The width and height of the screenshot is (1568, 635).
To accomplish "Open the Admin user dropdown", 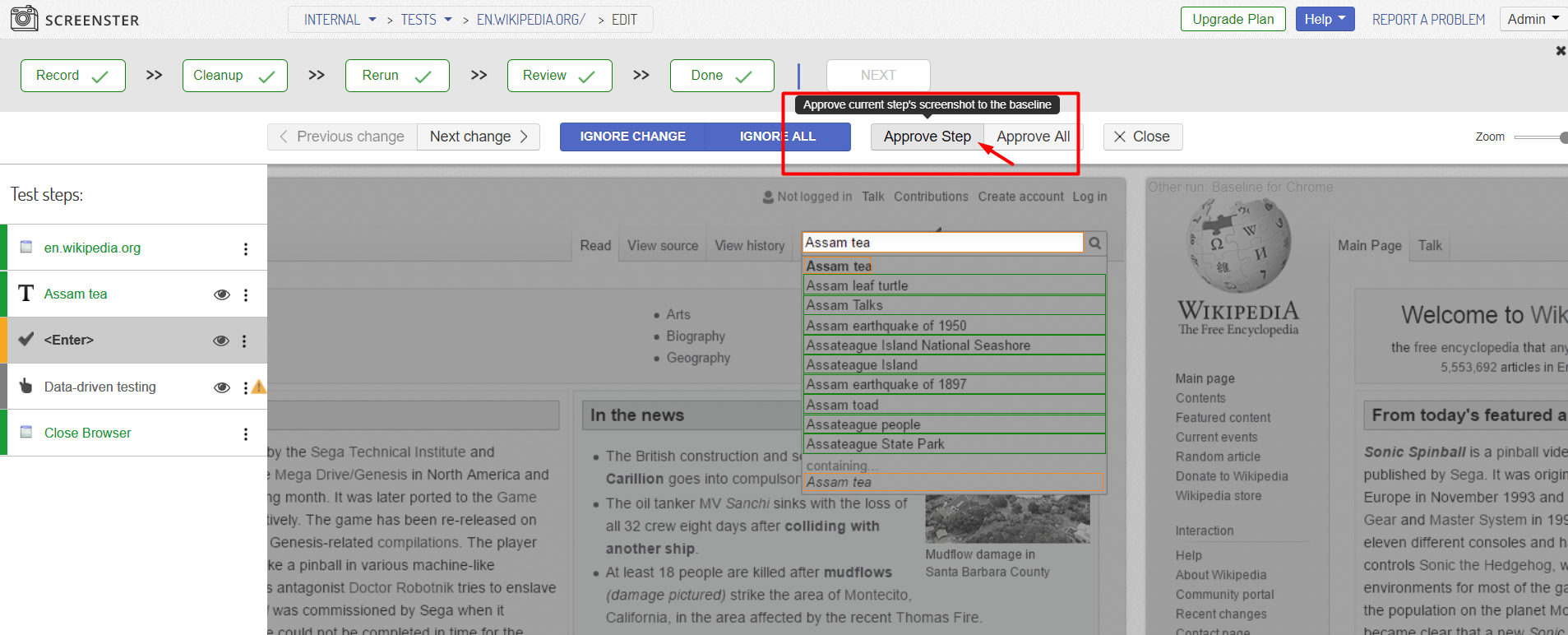I will (1533, 19).
